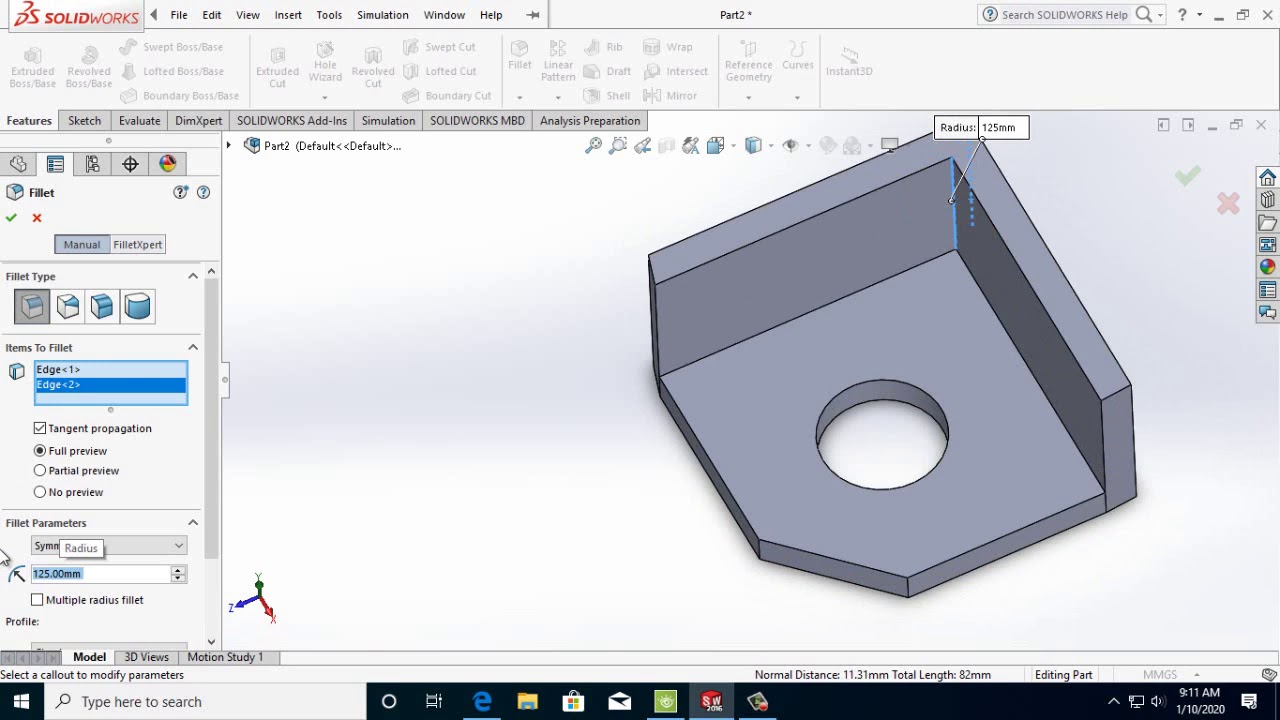Open Fillet help question mark icon
This screenshot has height=720, width=1280.
click(x=204, y=192)
